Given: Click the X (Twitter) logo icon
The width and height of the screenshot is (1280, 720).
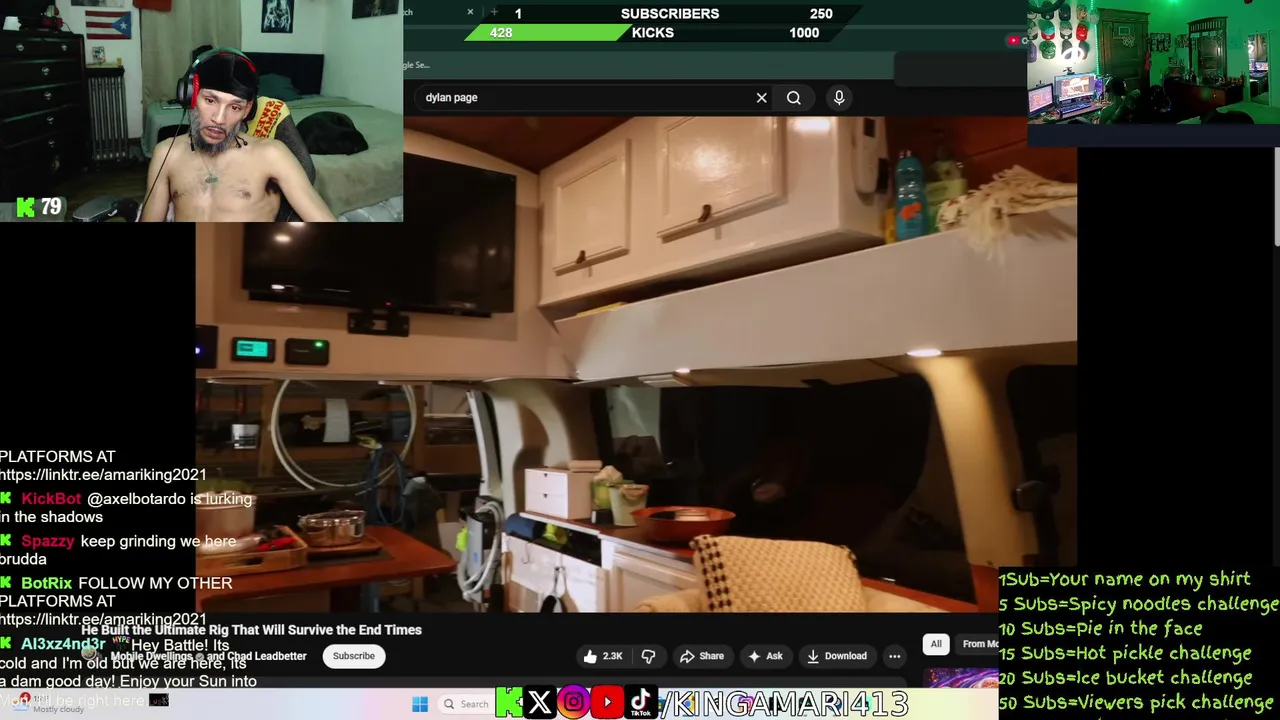Looking at the screenshot, I should (x=540, y=703).
